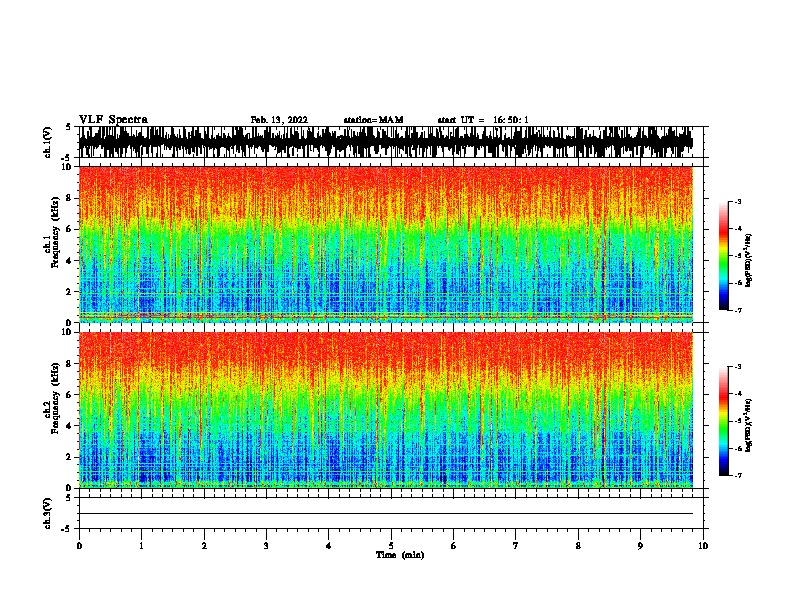Click the ch.1(V) waveform "5" tick label

tap(69, 127)
